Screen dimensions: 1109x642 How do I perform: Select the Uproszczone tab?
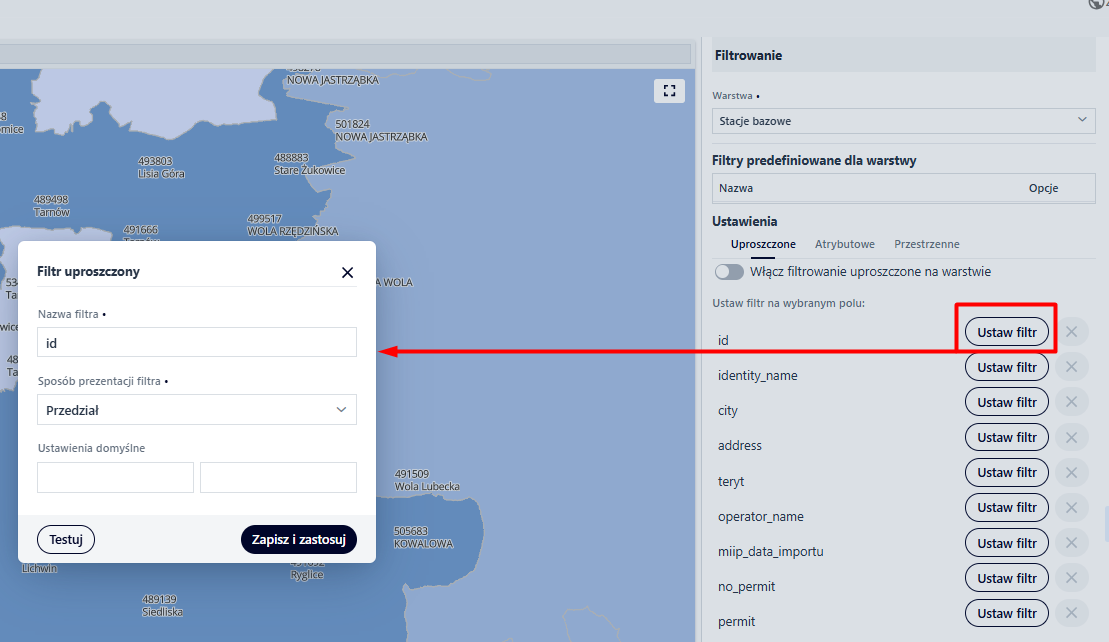pyautogui.click(x=763, y=244)
